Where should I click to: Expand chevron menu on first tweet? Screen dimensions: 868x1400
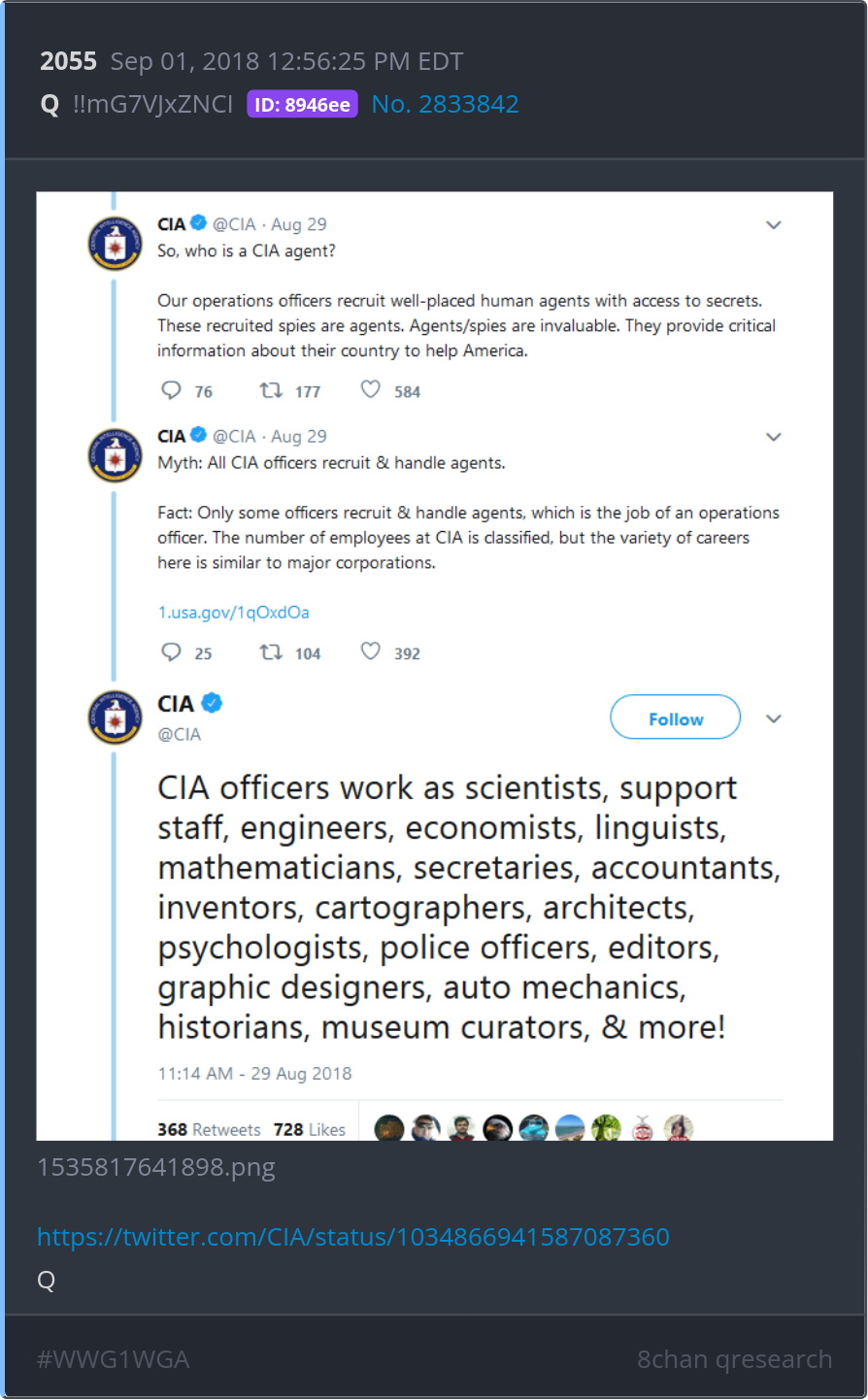click(x=774, y=225)
